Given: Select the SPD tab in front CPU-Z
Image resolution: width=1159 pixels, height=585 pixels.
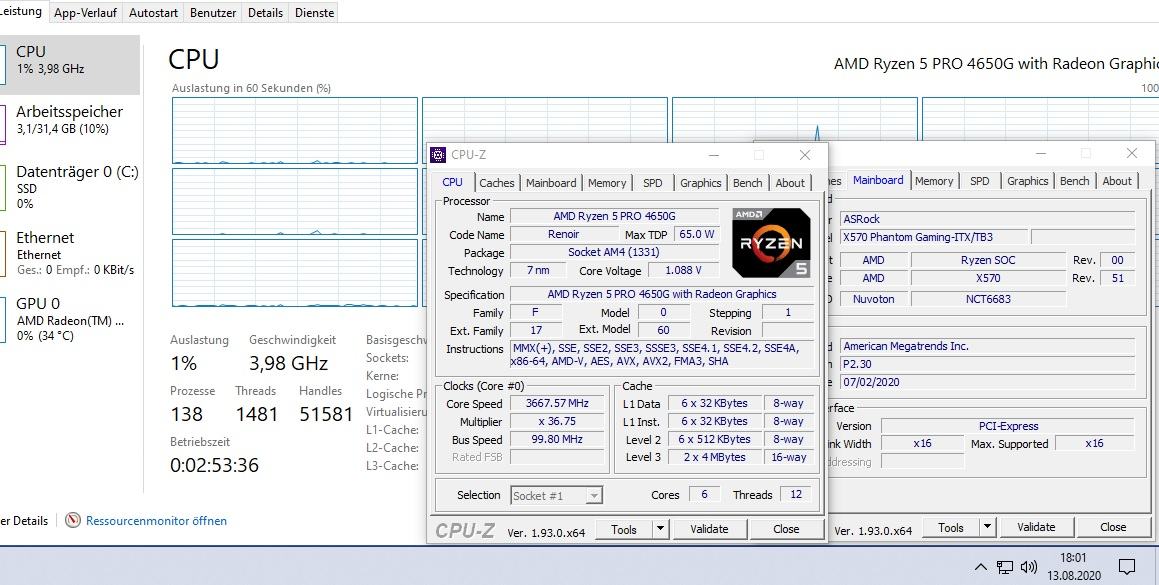Looking at the screenshot, I should point(653,183).
